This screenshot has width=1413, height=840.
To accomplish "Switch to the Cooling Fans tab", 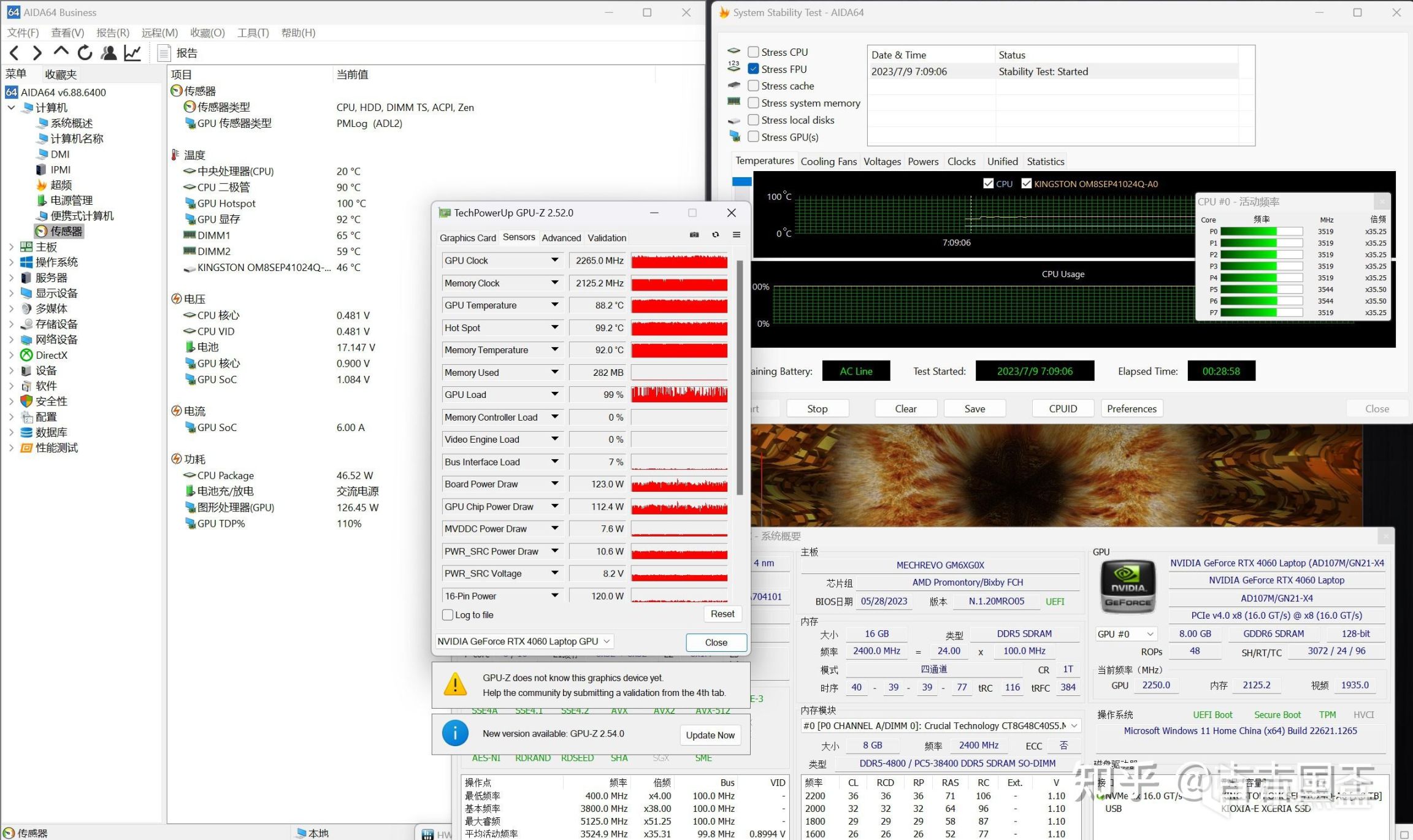I will [828, 161].
